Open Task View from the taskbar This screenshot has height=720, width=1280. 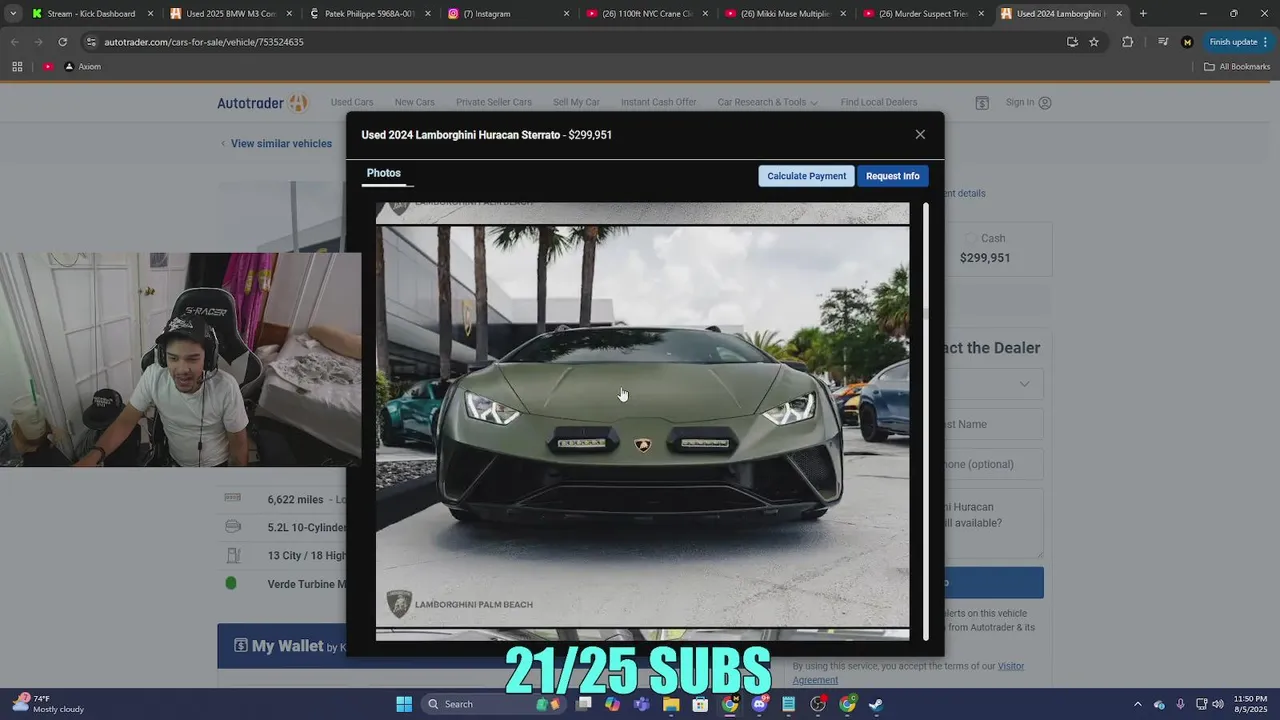point(584,704)
